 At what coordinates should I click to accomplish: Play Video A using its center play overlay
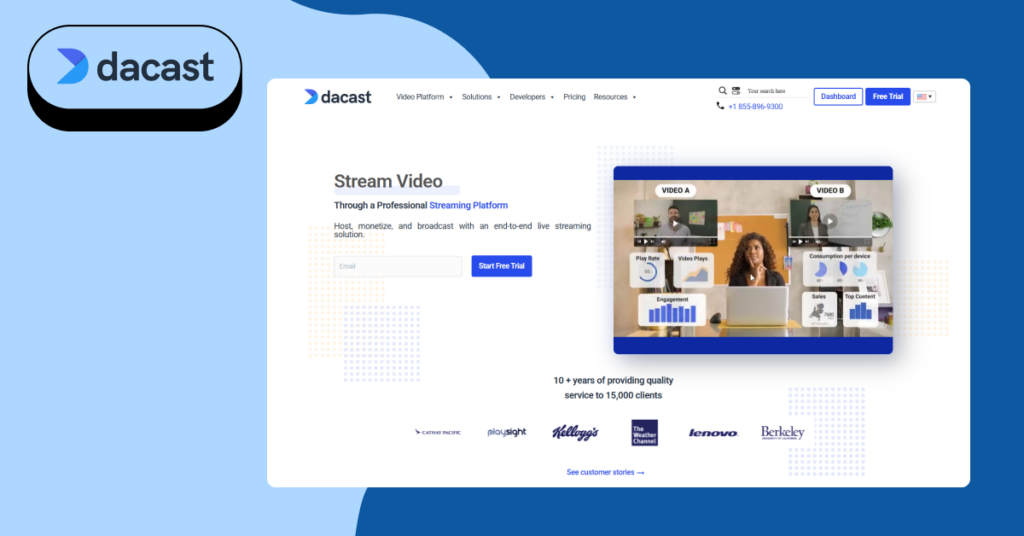click(675, 223)
